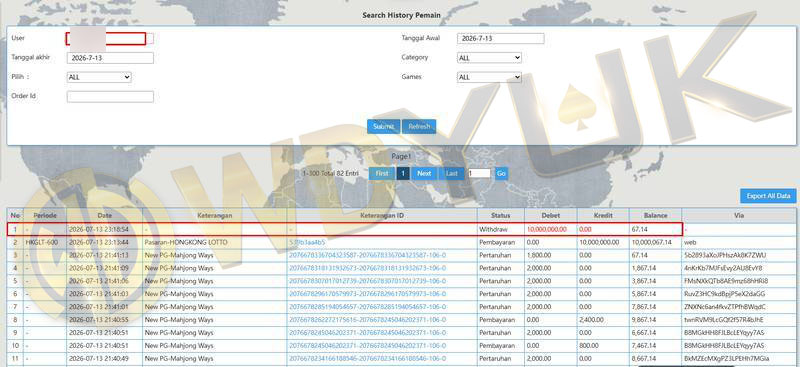
Task: Open the HONGKONG LOTTO Keterangan ID link
Action: tap(307, 242)
